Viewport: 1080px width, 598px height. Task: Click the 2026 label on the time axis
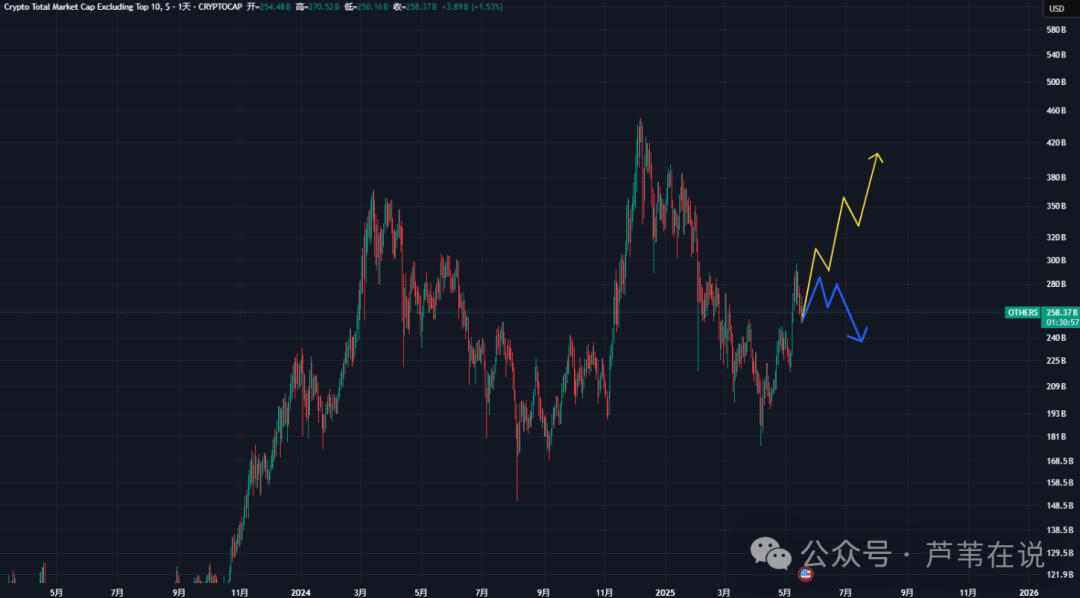pyautogui.click(x=1028, y=591)
